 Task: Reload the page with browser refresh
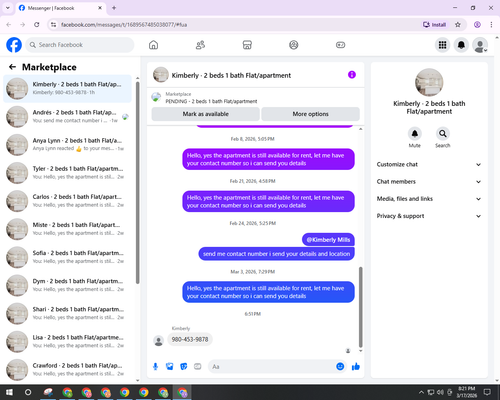pos(37,25)
